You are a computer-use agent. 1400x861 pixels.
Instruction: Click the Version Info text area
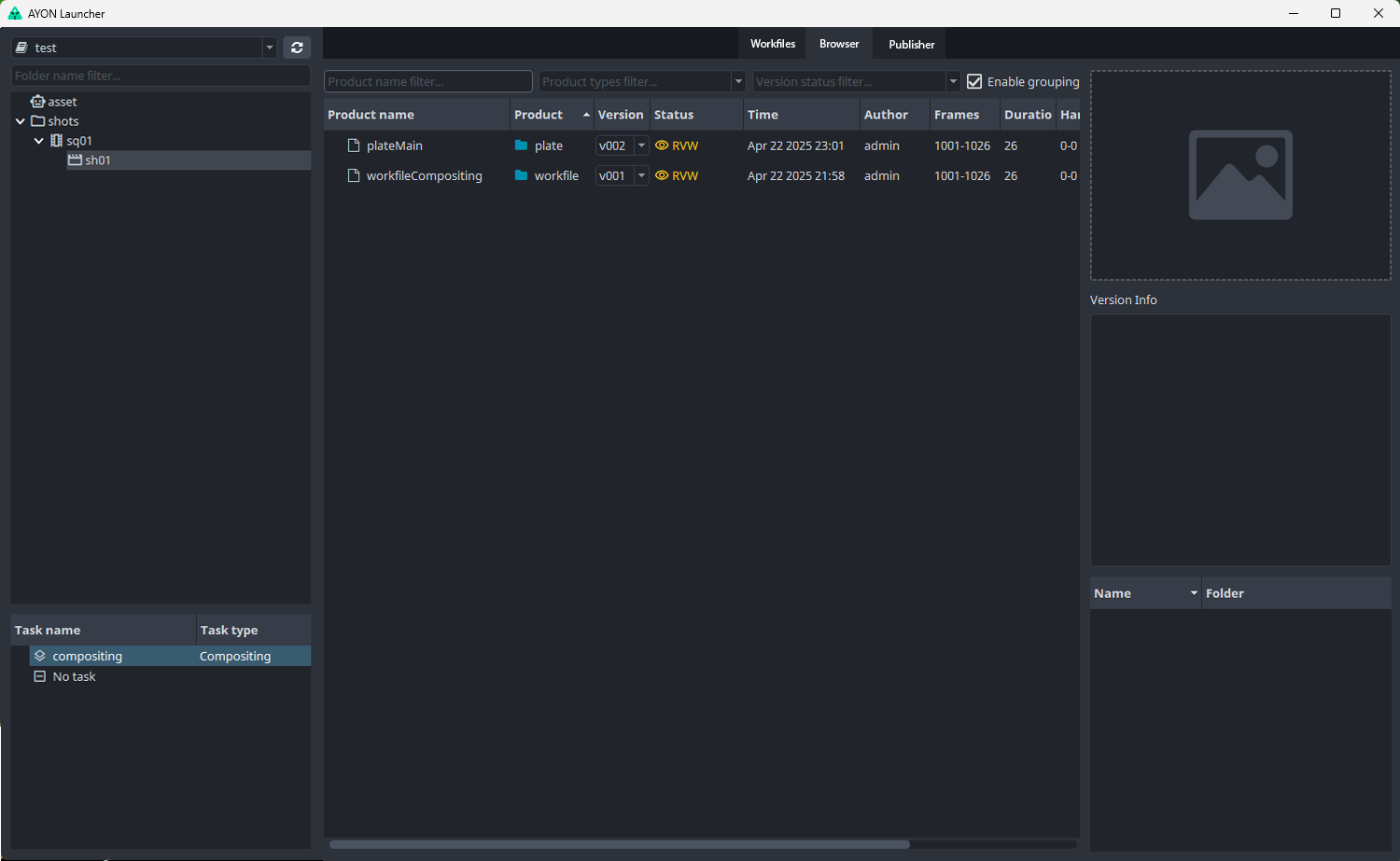[1240, 439]
